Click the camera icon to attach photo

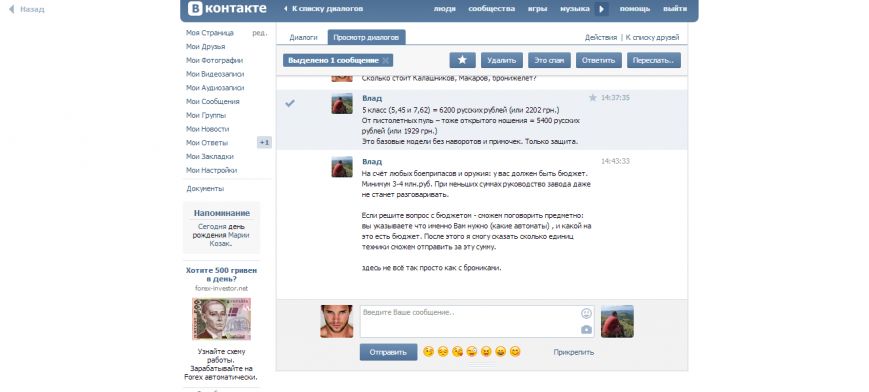tap(586, 330)
